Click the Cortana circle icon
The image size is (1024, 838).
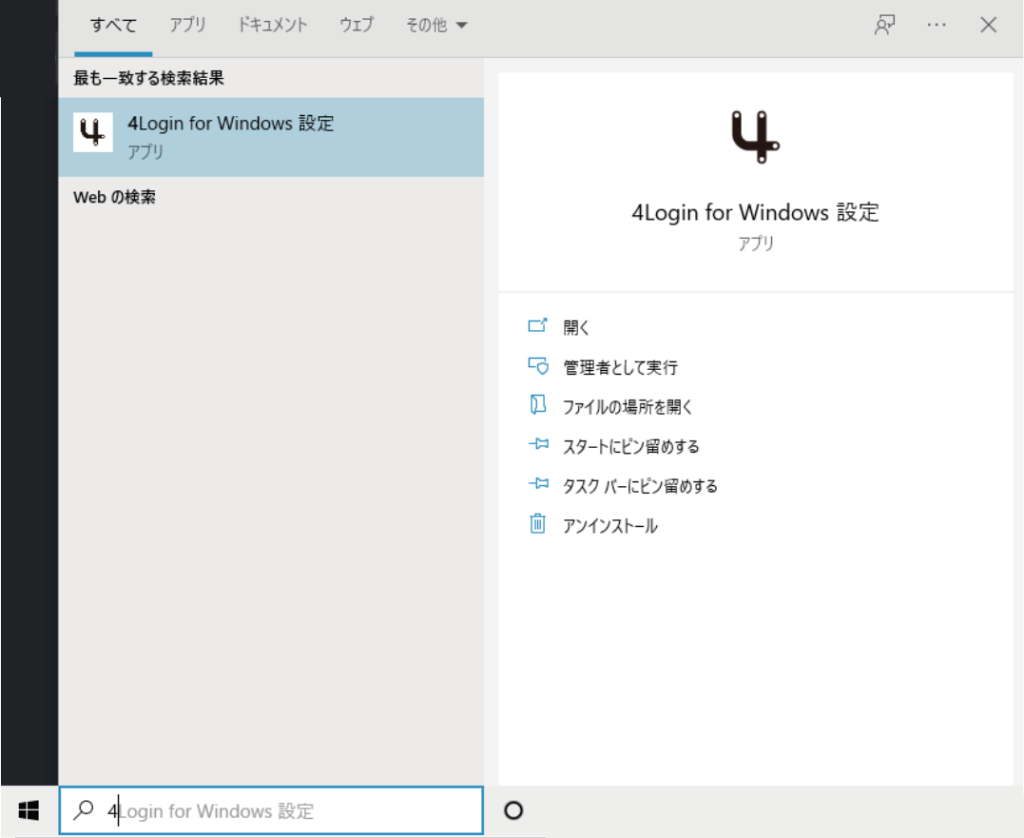click(x=514, y=811)
